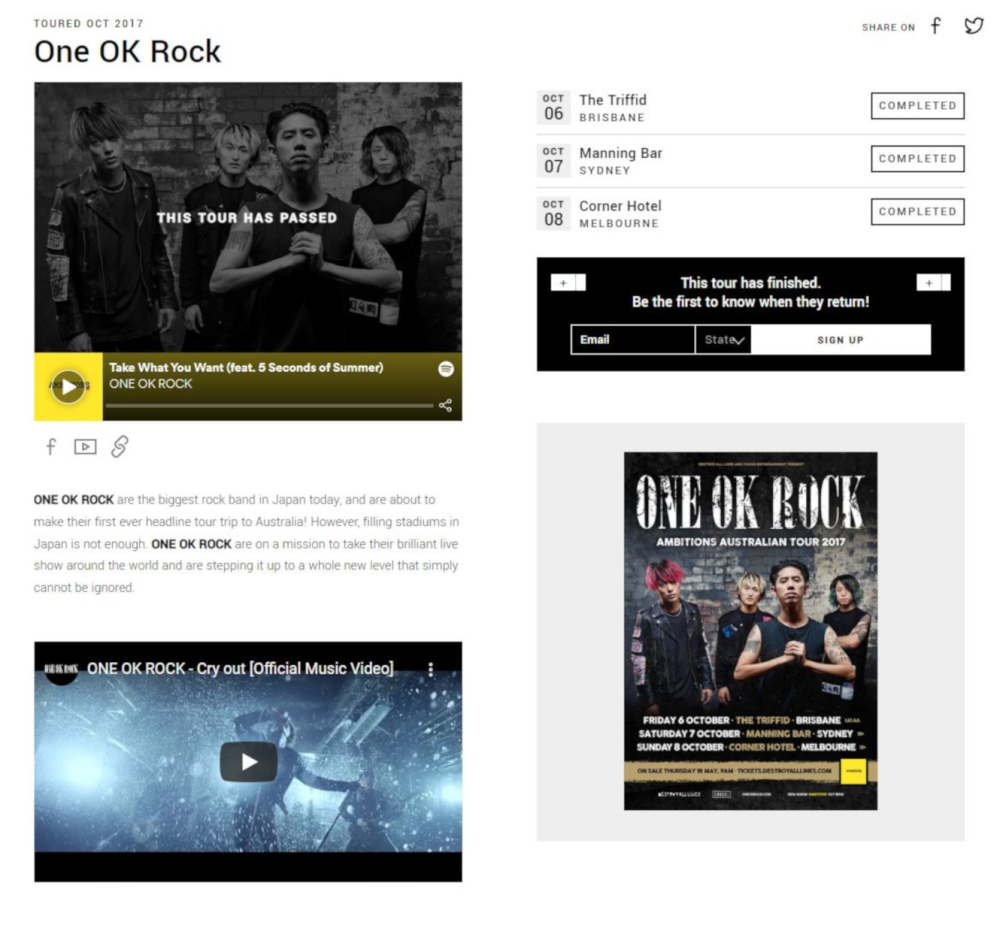
Task: Click the YouTube channel avatar on video
Action: (61, 669)
